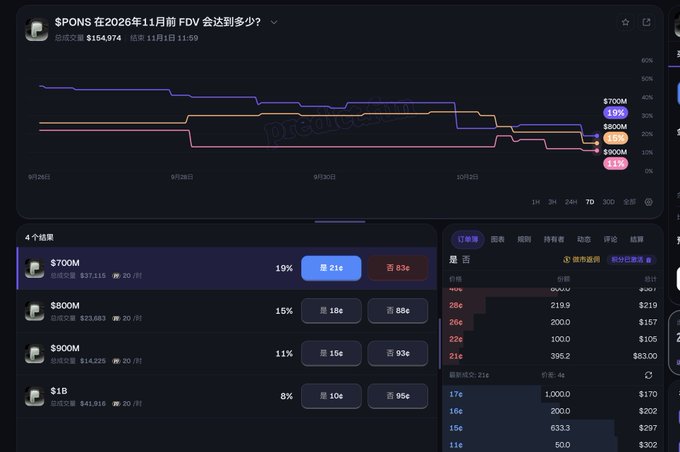Switch to the 持有者 tab
Viewport: 680px width, 452px height.
click(x=554, y=239)
